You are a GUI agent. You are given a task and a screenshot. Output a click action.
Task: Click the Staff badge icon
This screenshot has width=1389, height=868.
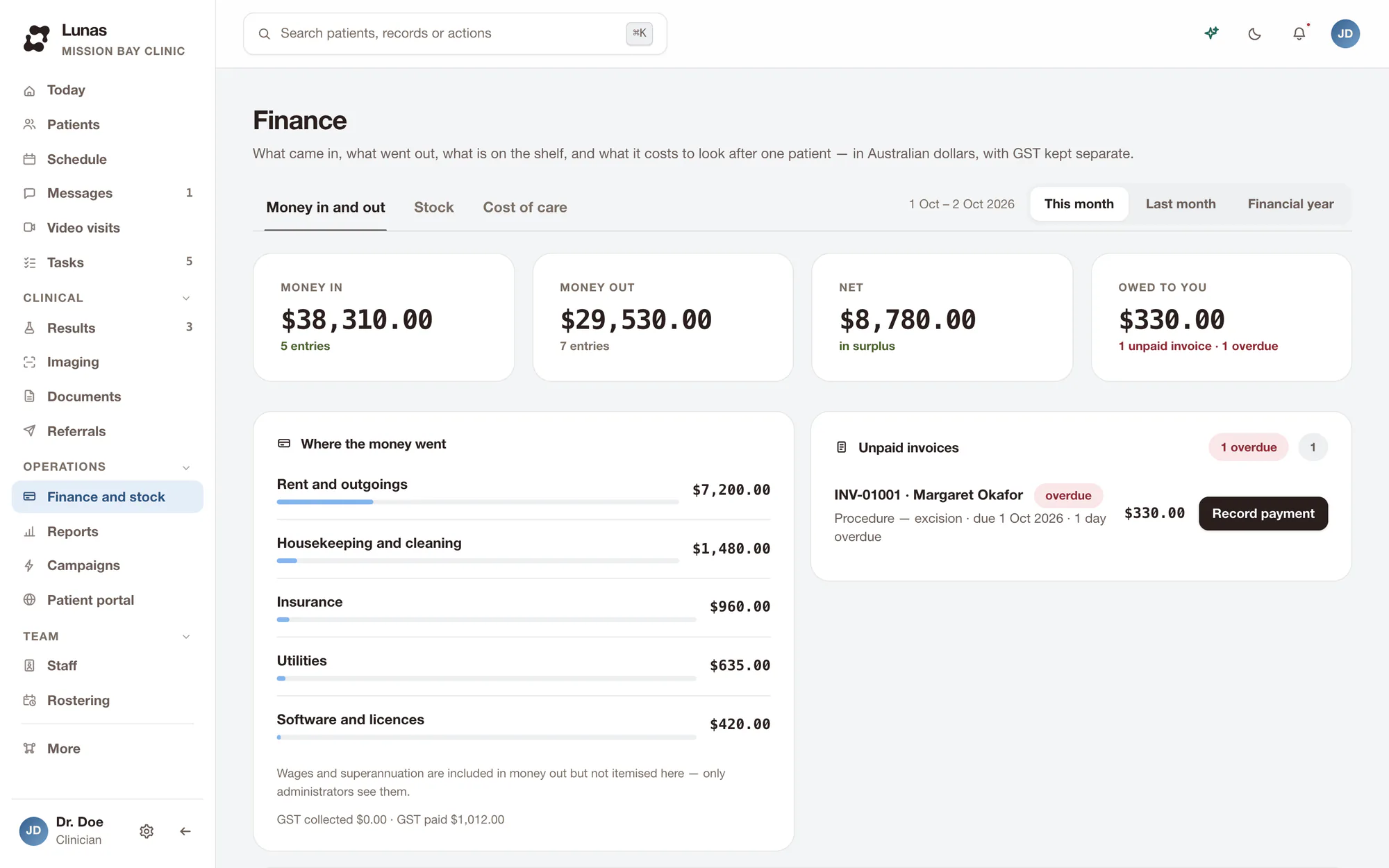coord(29,665)
